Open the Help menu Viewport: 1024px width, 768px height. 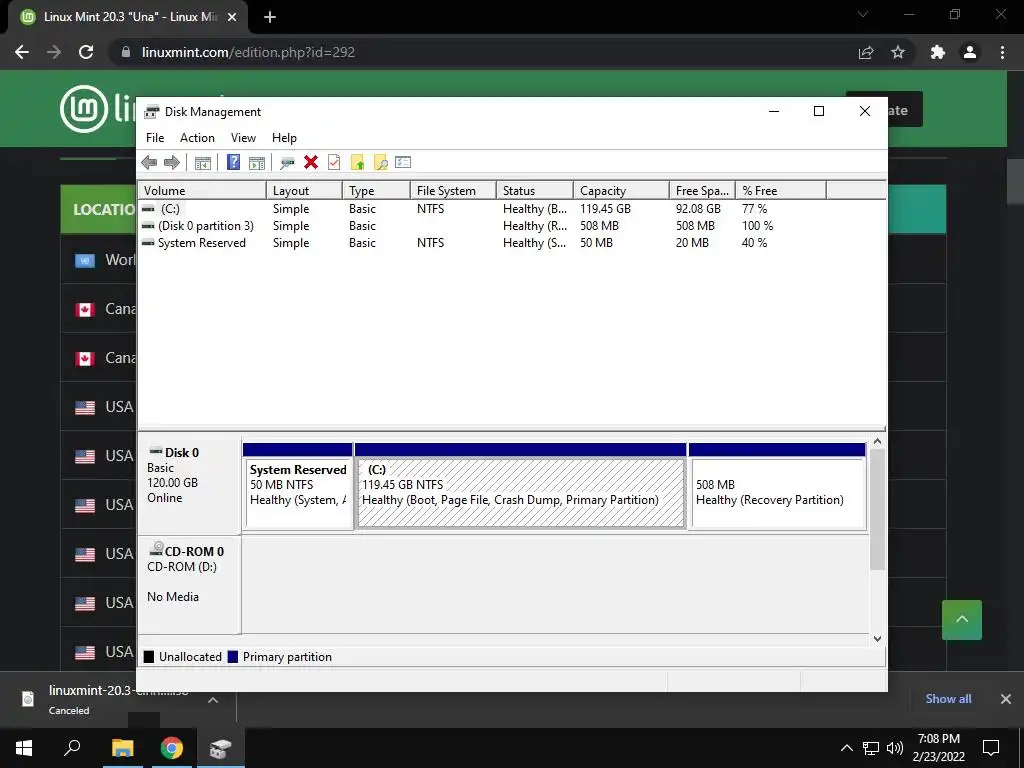tap(284, 138)
